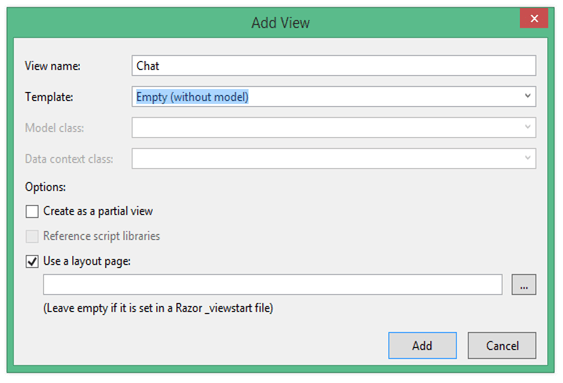
Task: Click the layout page path field
Action: [273, 285]
